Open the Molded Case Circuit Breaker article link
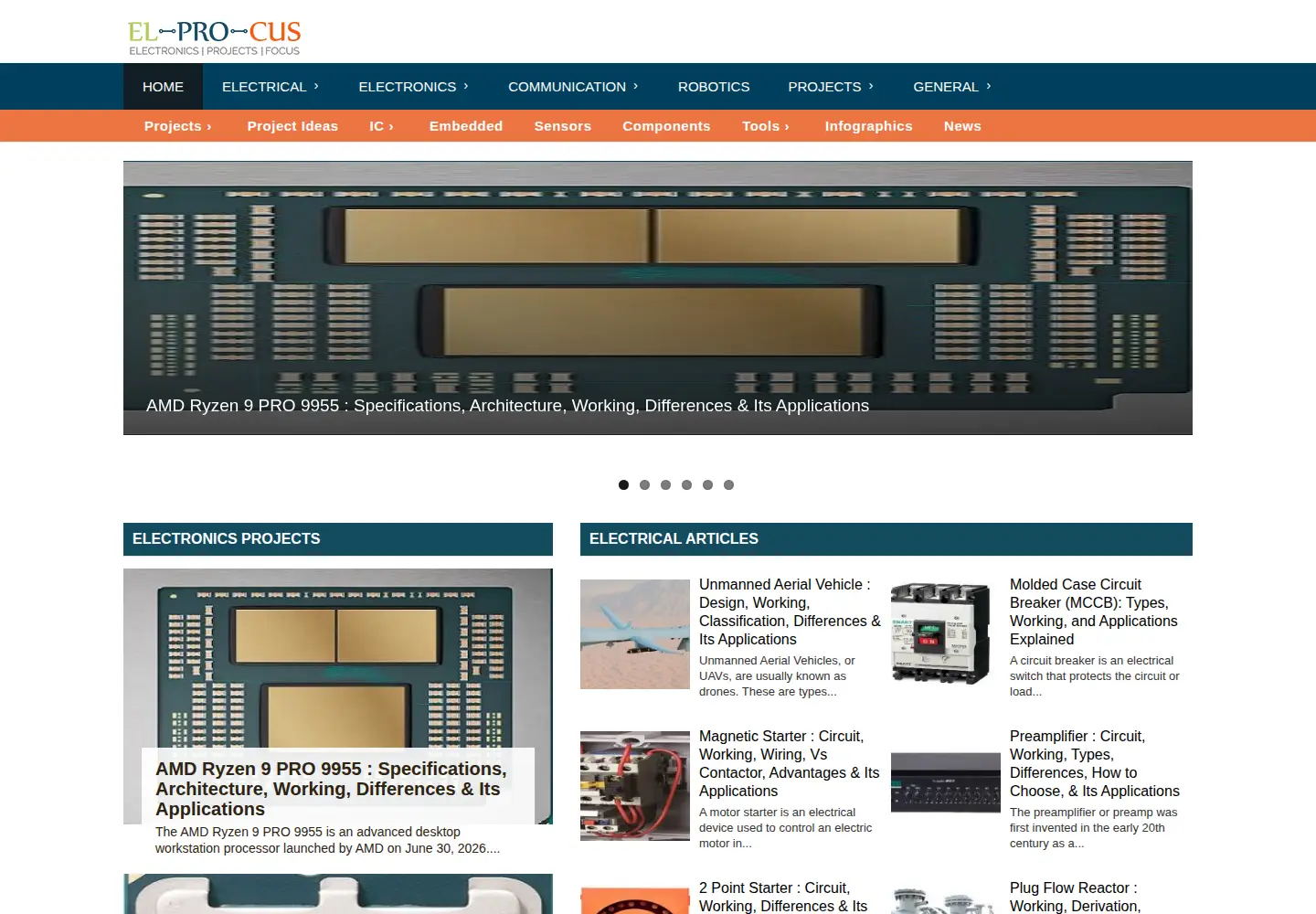The height and width of the screenshot is (914, 1316). click(x=1094, y=612)
